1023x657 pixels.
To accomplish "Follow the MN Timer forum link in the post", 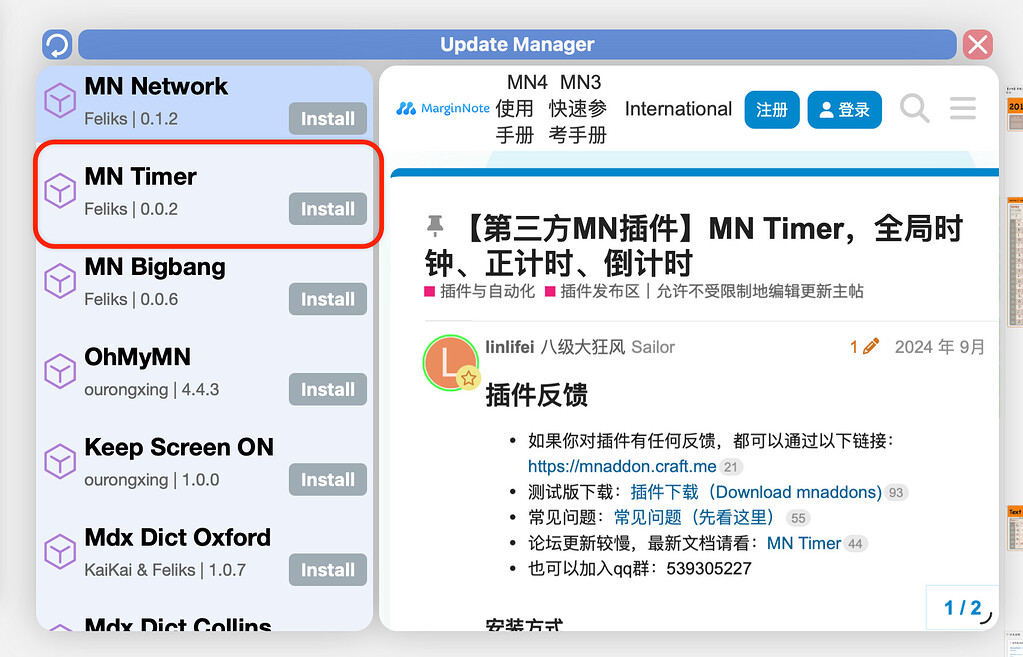I will point(803,543).
